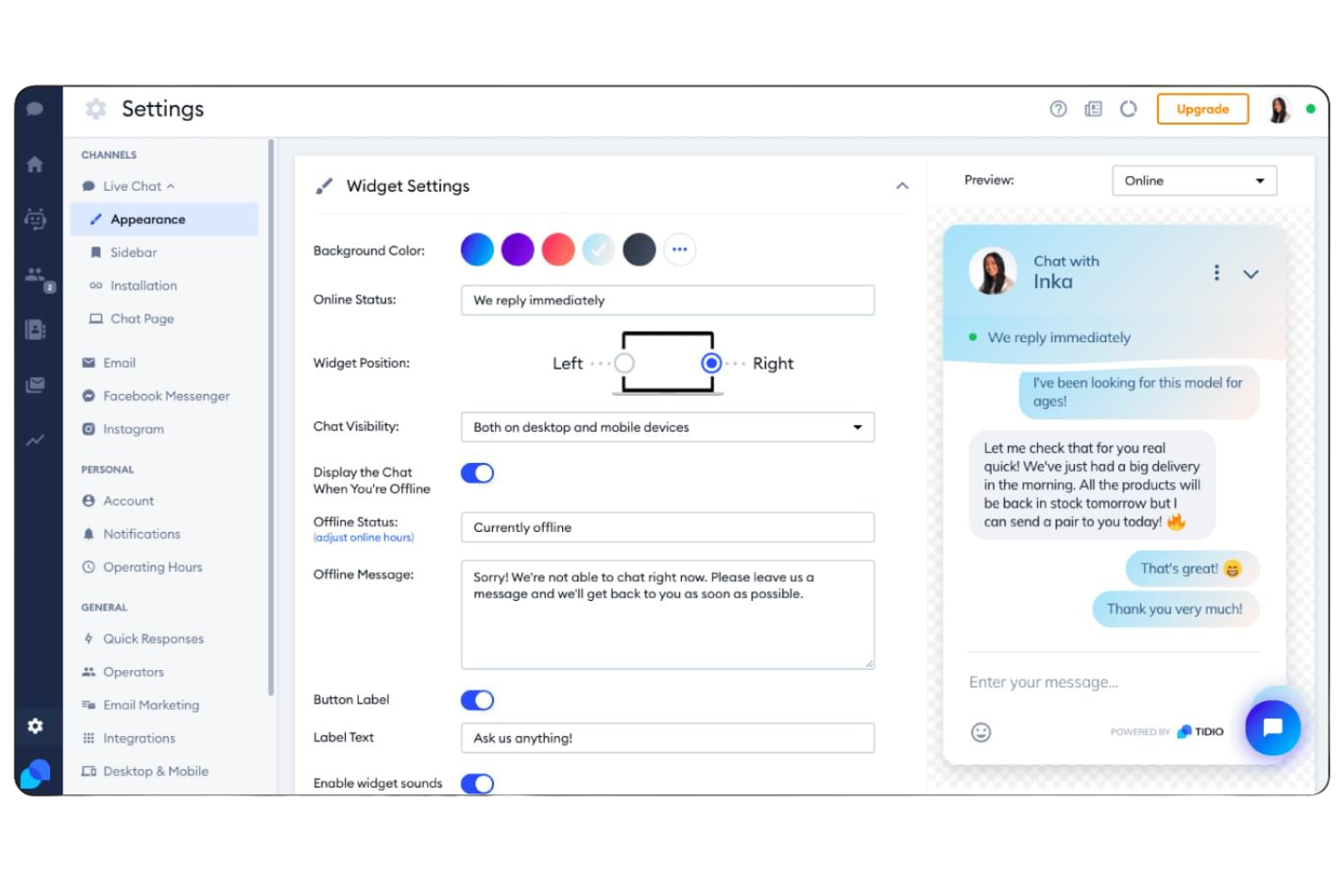Click the Home icon in the dark sidebar
Screen dimensions: 1344x896
coord(36,164)
